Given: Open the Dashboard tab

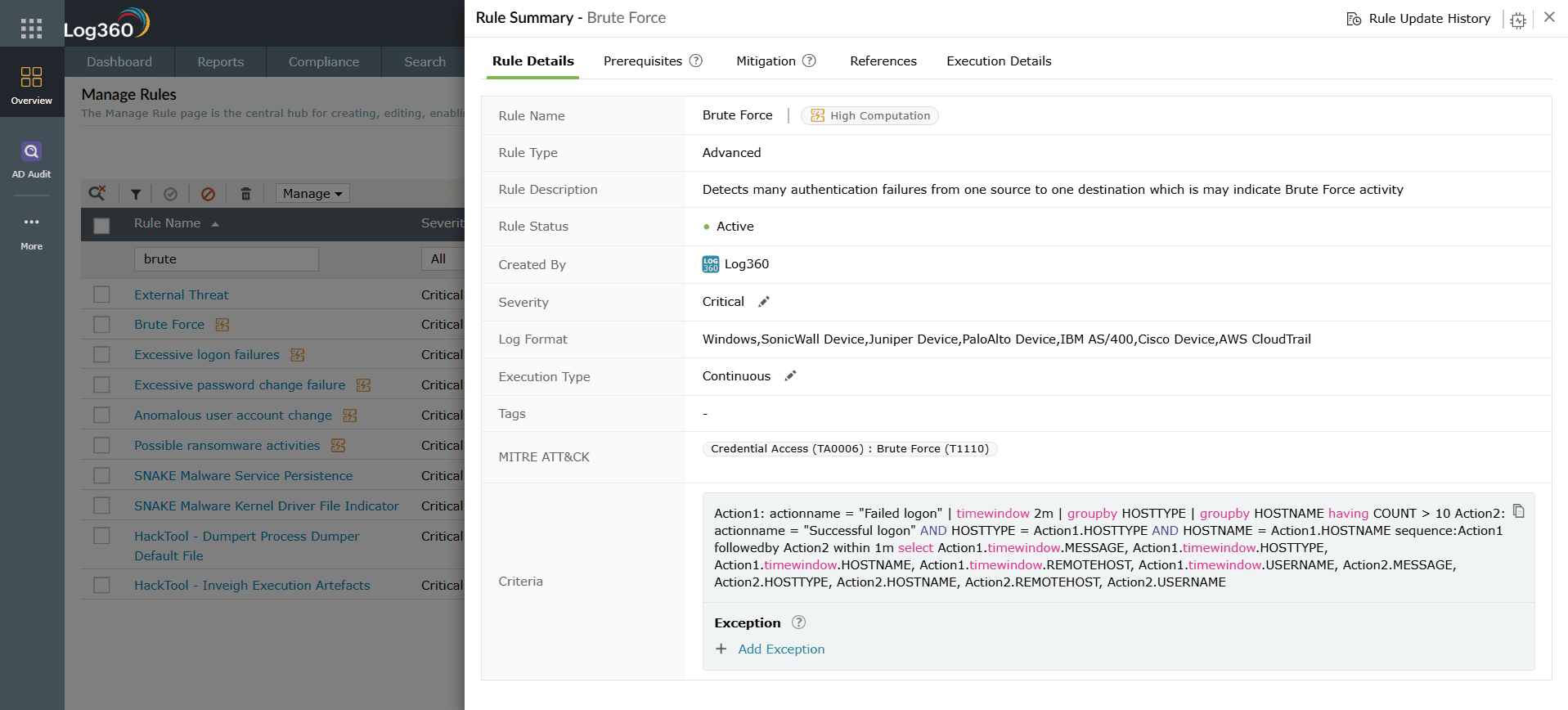Looking at the screenshot, I should pos(119,62).
